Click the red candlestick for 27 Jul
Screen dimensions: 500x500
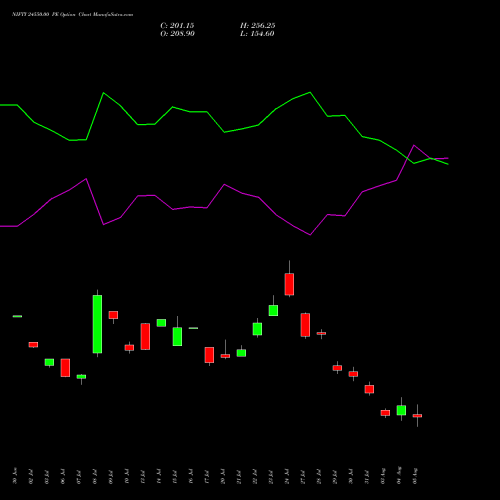click(305, 325)
